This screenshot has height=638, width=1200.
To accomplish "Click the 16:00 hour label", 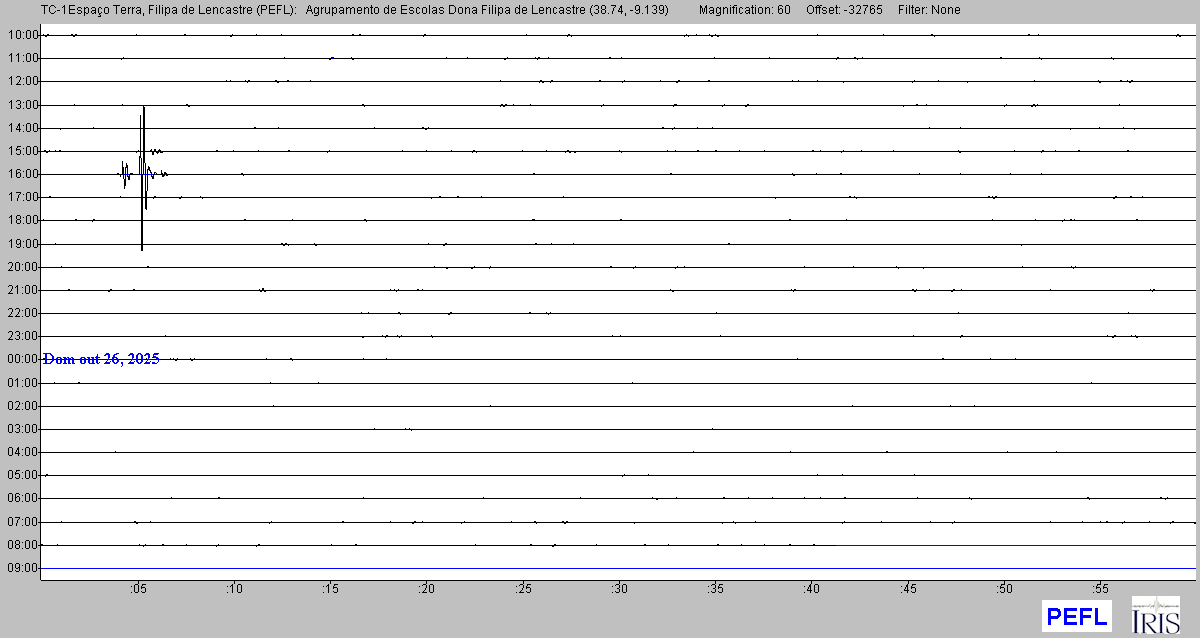I will click(22, 174).
